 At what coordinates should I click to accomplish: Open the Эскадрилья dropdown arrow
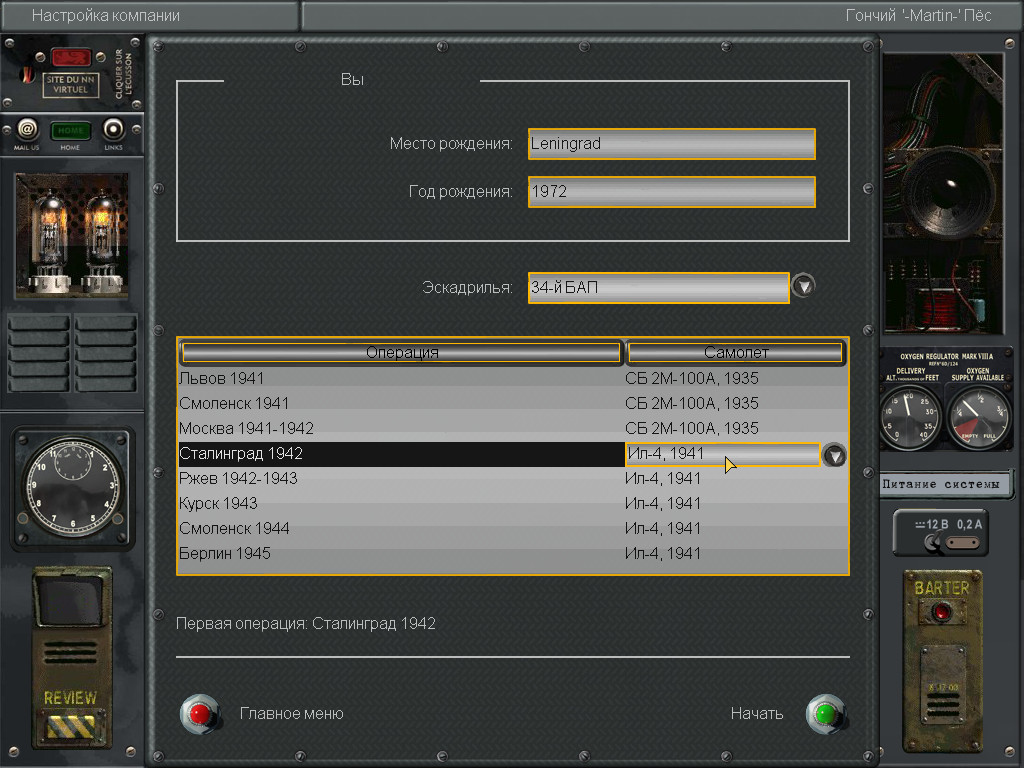[803, 287]
